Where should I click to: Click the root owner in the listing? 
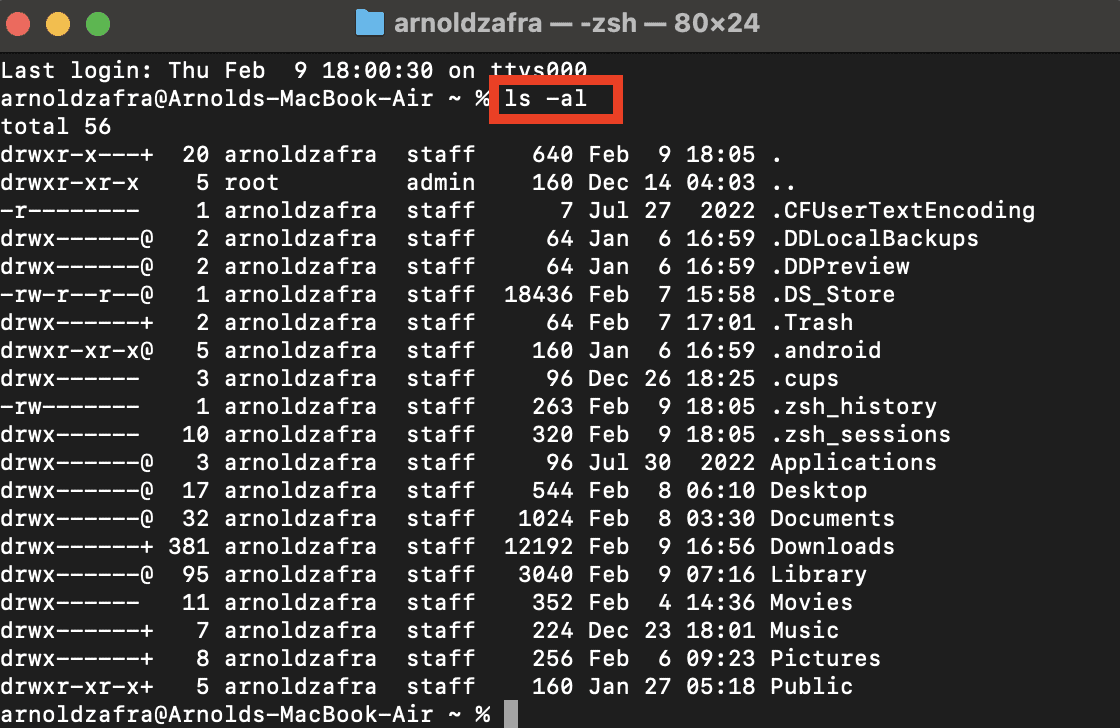point(251,183)
